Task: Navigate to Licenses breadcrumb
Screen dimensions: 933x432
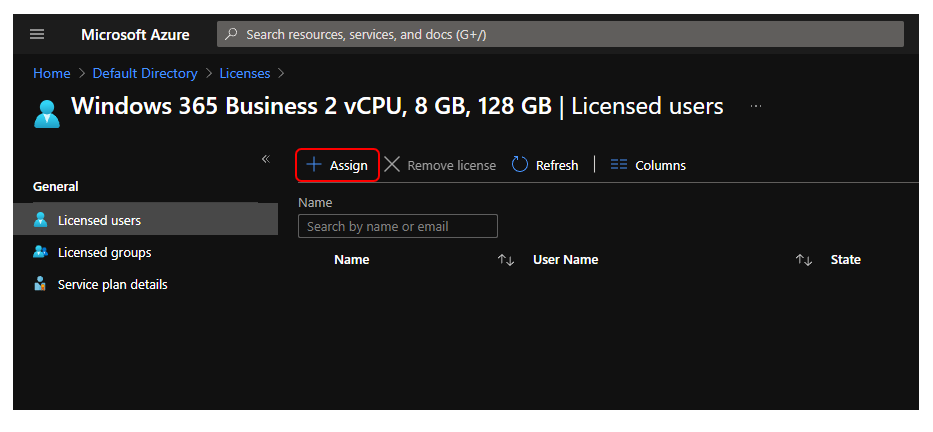Action: click(245, 73)
